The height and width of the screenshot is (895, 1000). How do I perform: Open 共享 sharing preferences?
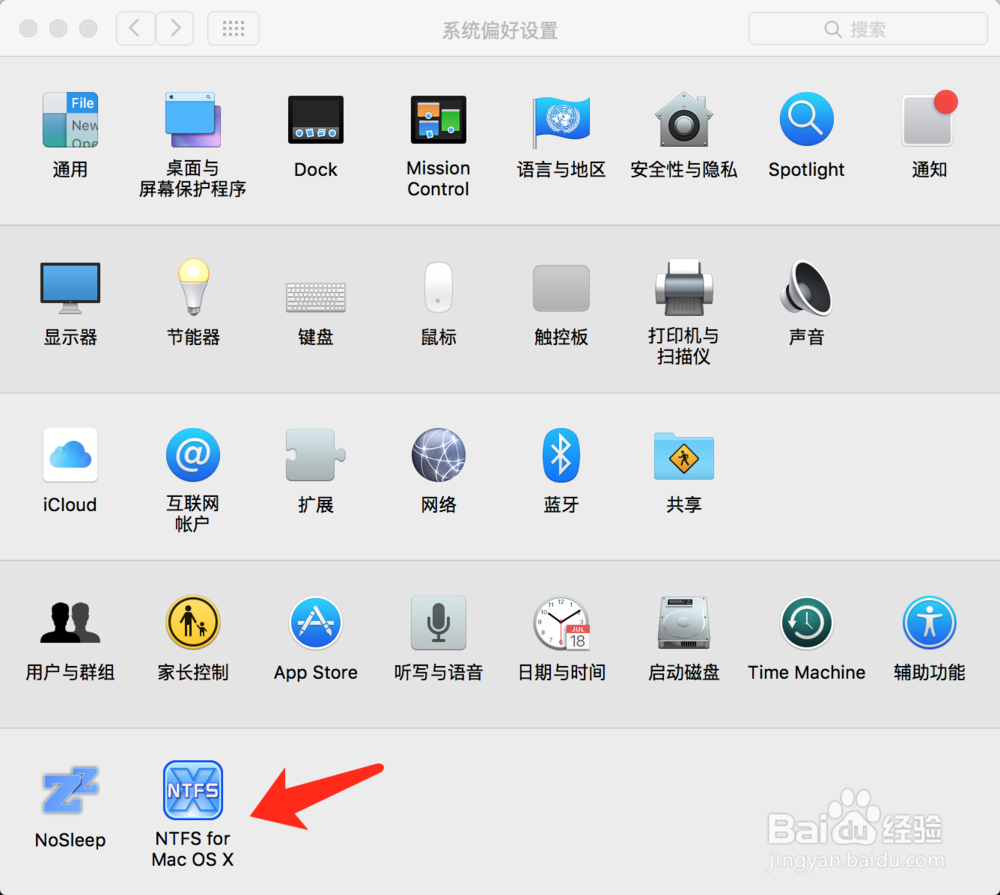684,455
